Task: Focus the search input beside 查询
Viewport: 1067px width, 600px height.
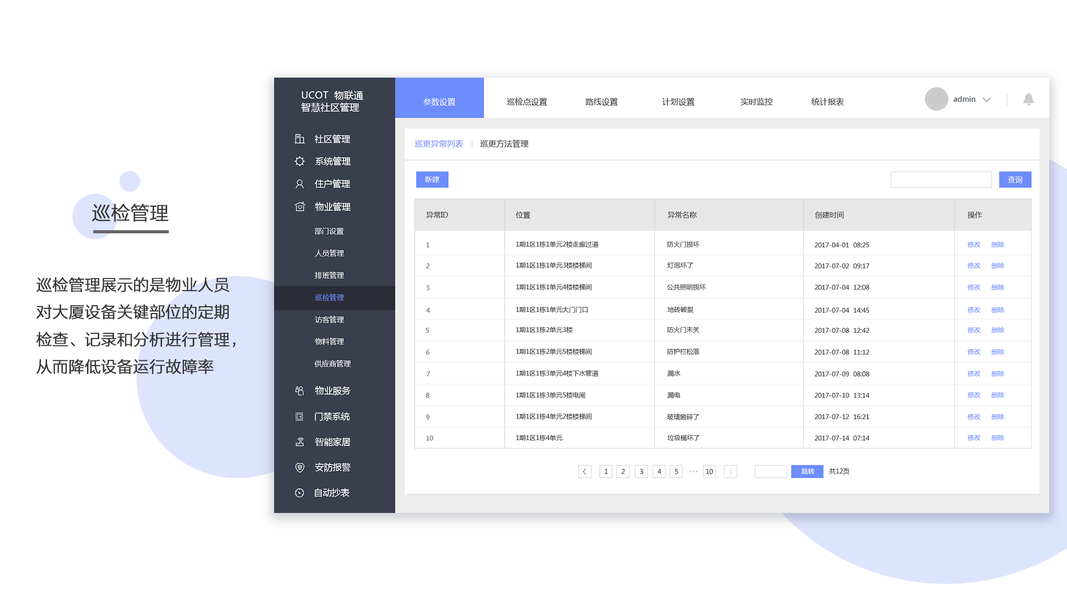Action: 941,180
